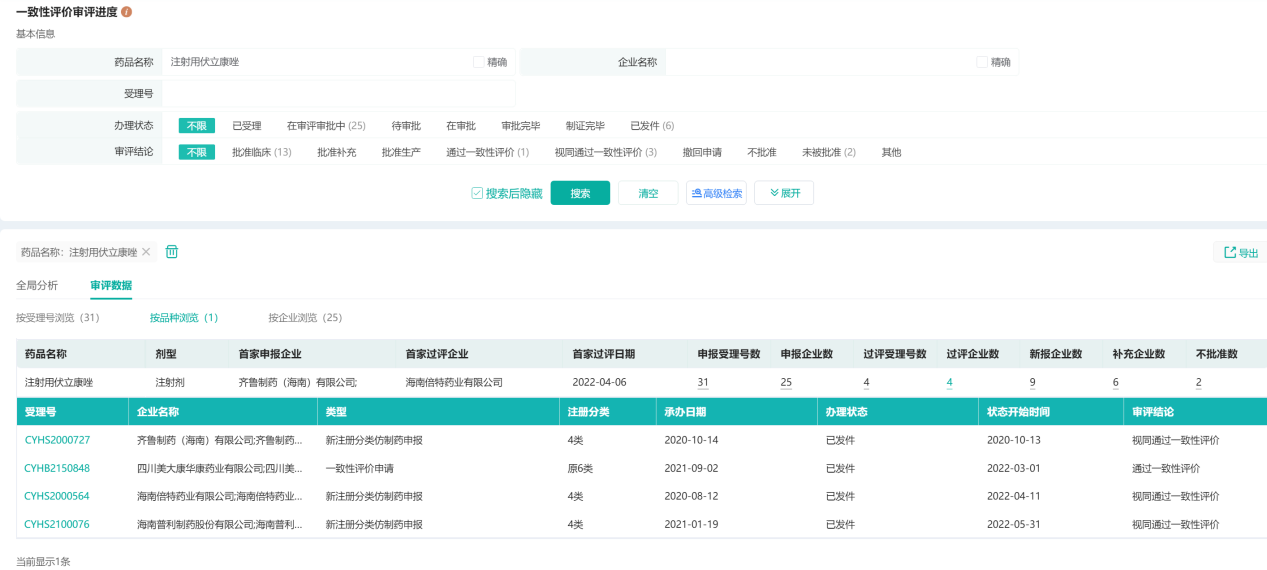Viewport: 1267px width, 570px height.
Task: Remove the 注射用伏立康唑 filter tag
Action: [x=146, y=252]
